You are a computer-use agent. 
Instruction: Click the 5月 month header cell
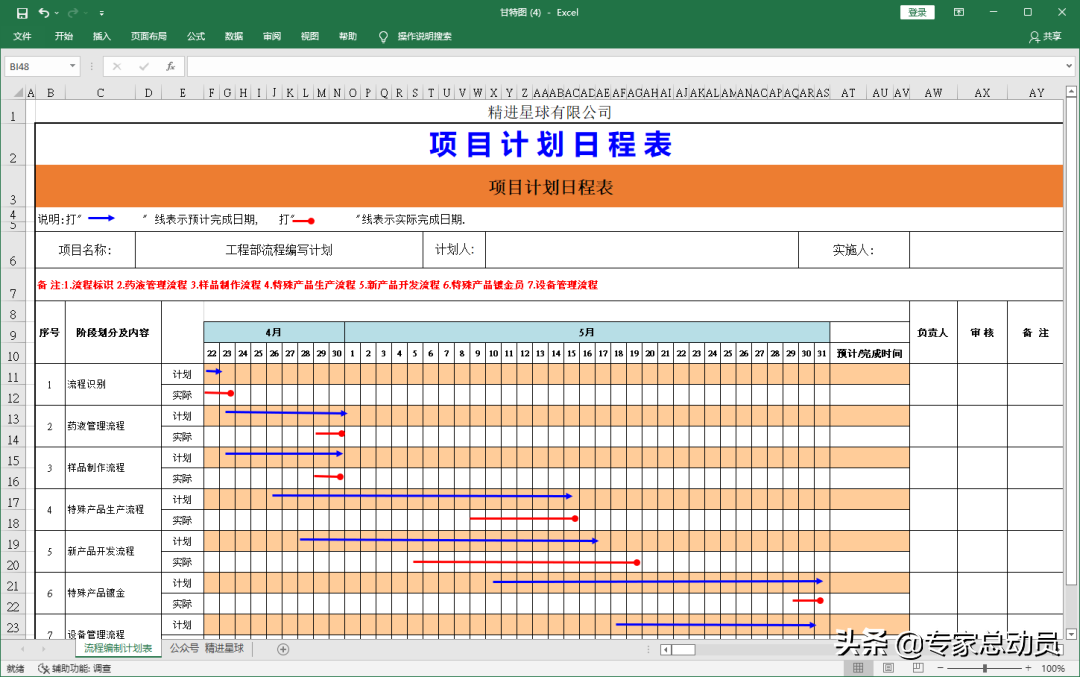587,332
